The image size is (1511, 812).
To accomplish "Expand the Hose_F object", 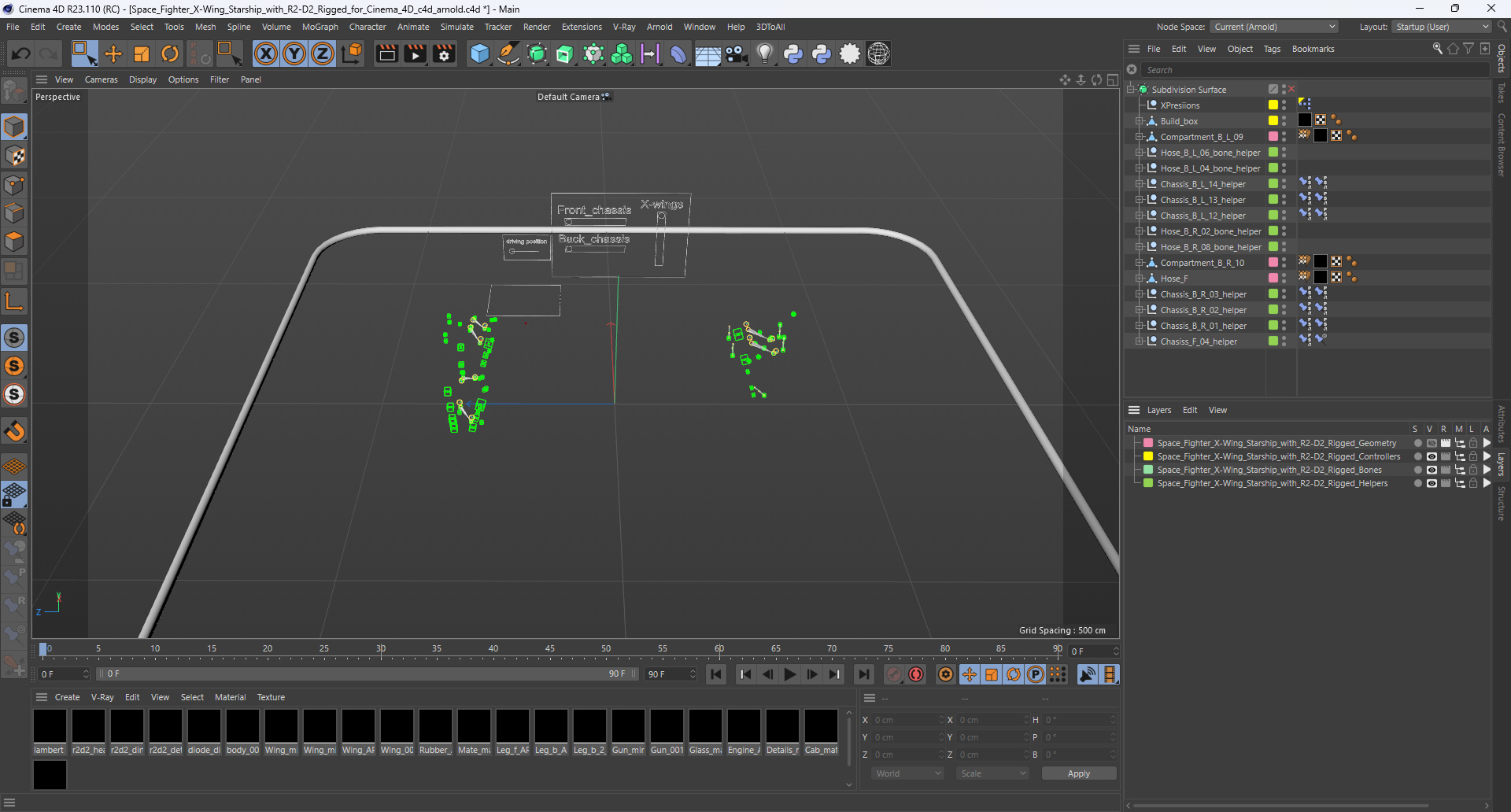I will pyautogui.click(x=1139, y=279).
